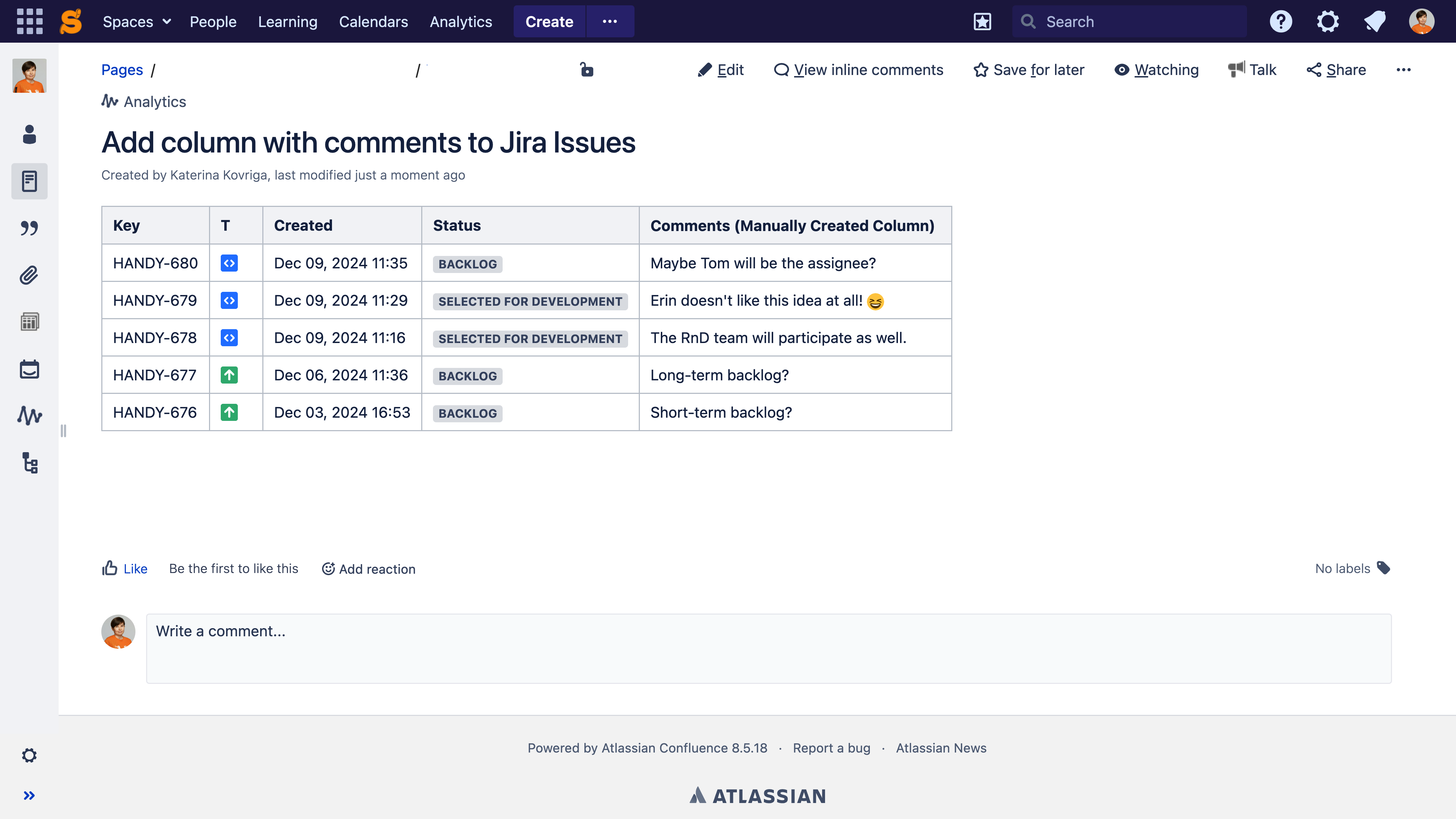Click the laughing emoji in HANDY-679 comment

point(875,302)
